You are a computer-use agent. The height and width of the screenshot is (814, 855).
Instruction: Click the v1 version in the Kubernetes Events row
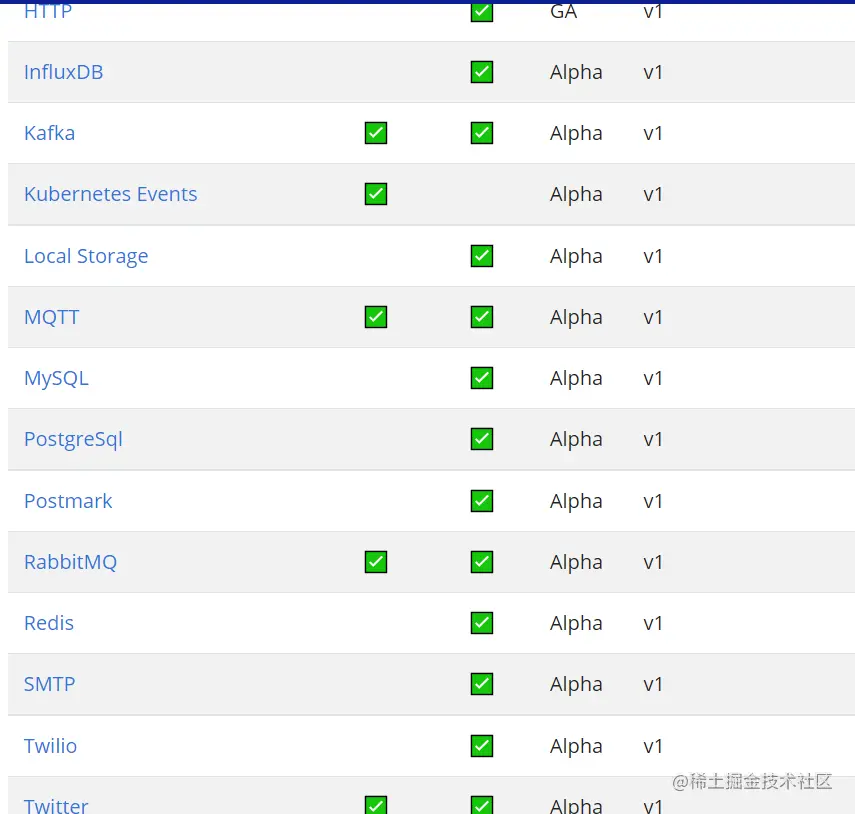click(x=653, y=194)
